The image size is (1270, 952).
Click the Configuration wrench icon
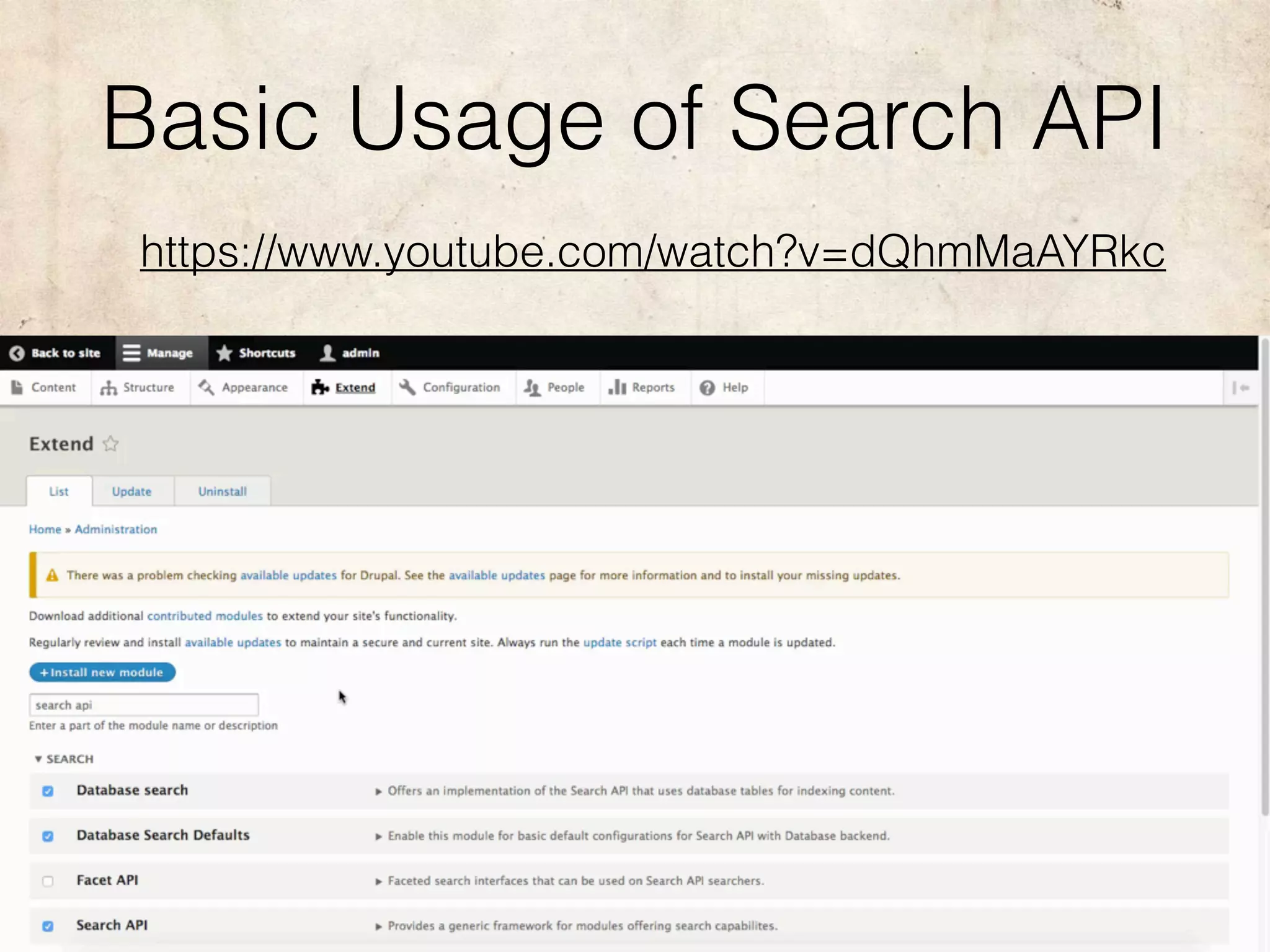[x=407, y=387]
